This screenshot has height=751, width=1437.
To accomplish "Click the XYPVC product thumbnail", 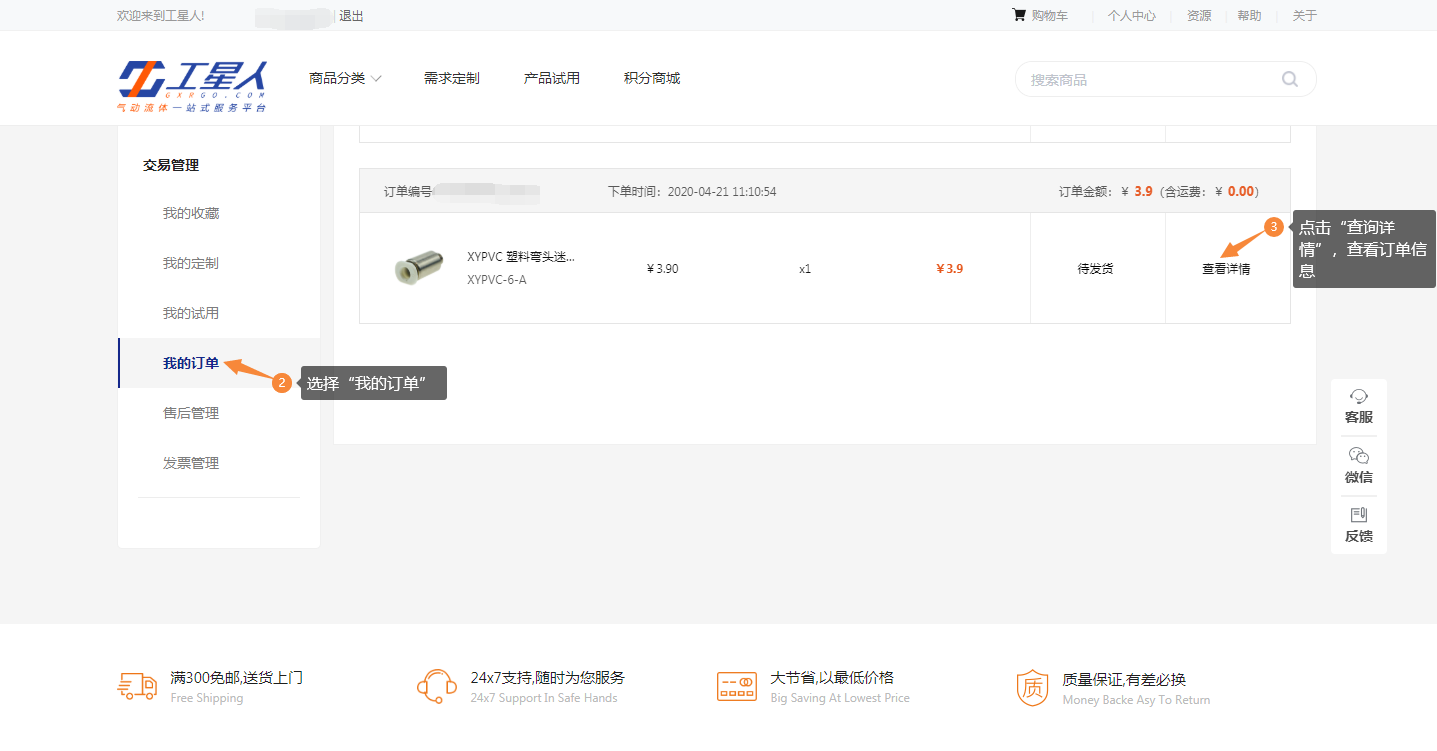I will pyautogui.click(x=418, y=268).
